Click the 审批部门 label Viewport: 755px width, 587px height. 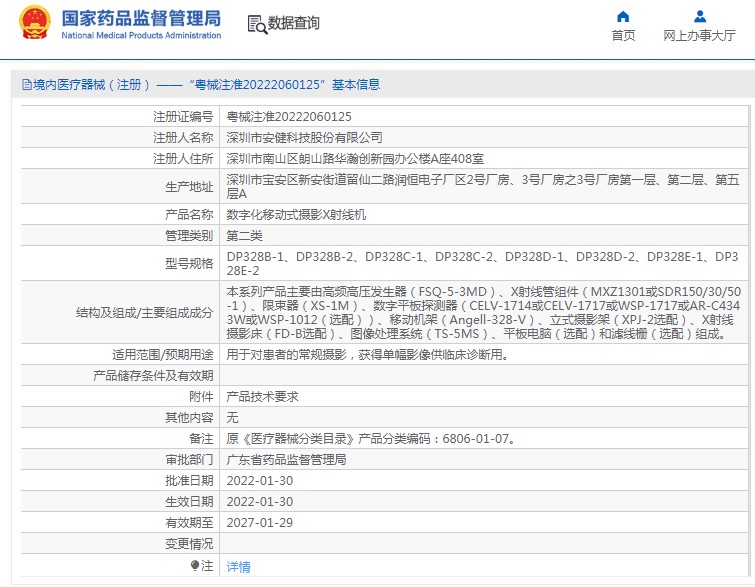[x=189, y=459]
